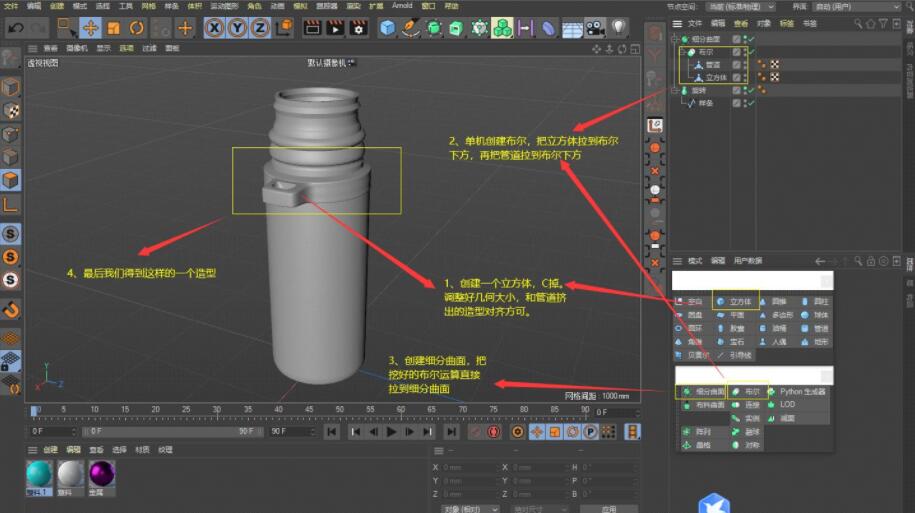Open render settings clapperboard gear
This screenshot has height=513, width=915.
click(x=359, y=27)
